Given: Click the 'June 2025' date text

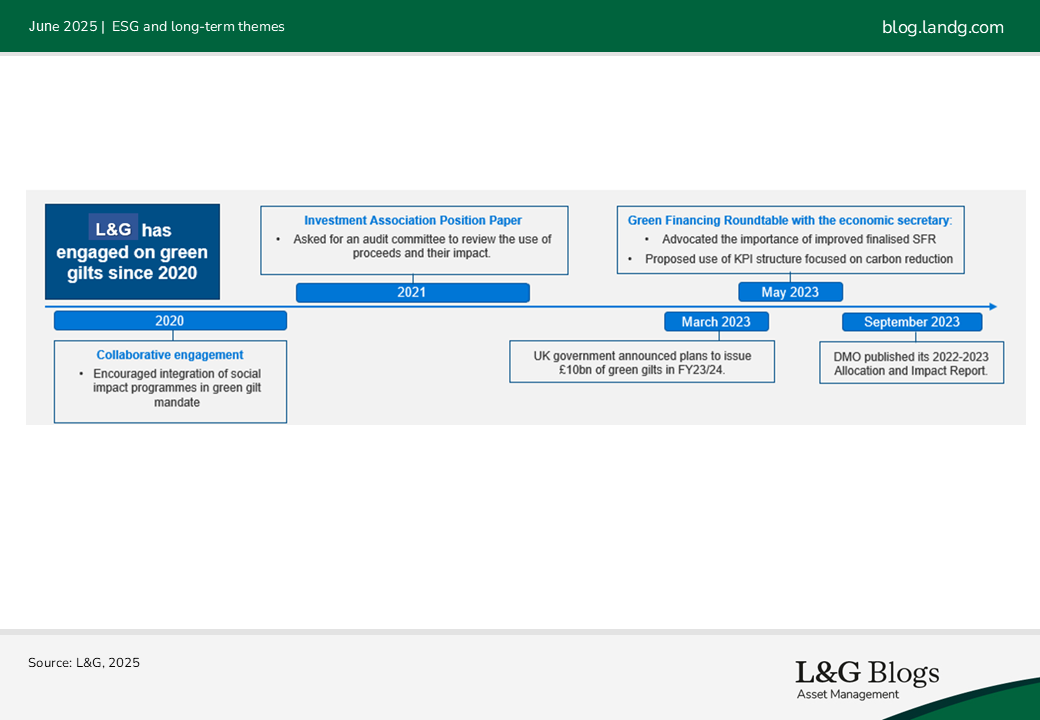Looking at the screenshot, I should point(63,27).
